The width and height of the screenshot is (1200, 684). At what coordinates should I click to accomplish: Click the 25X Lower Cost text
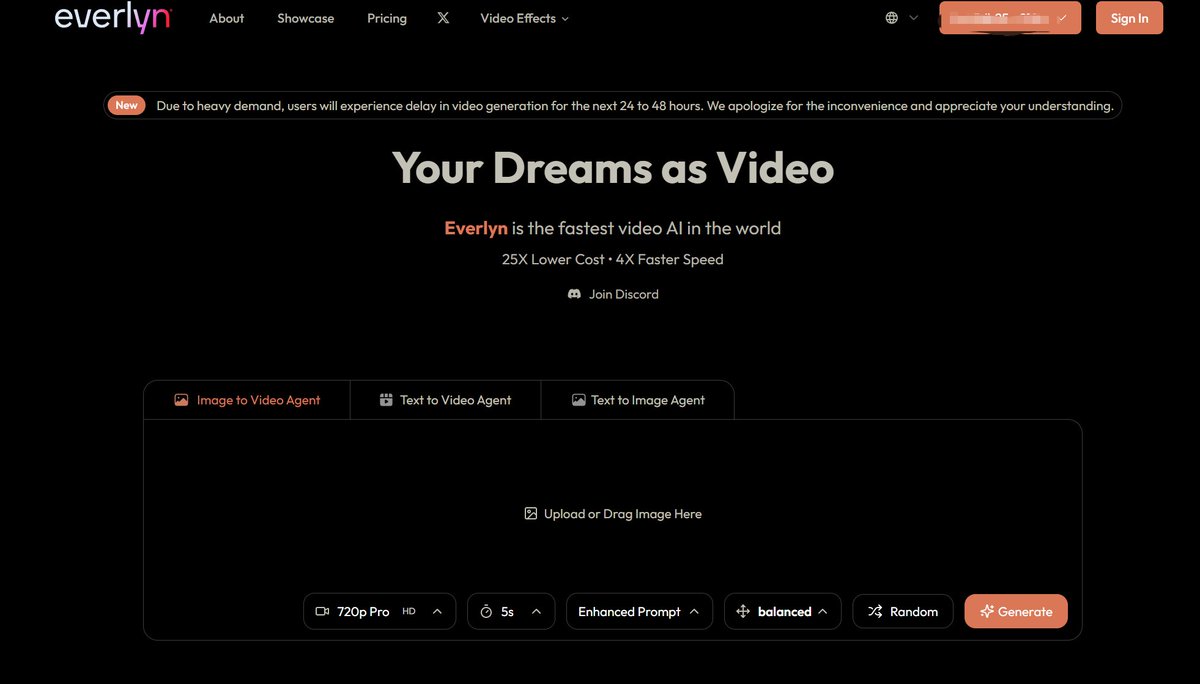pos(553,259)
